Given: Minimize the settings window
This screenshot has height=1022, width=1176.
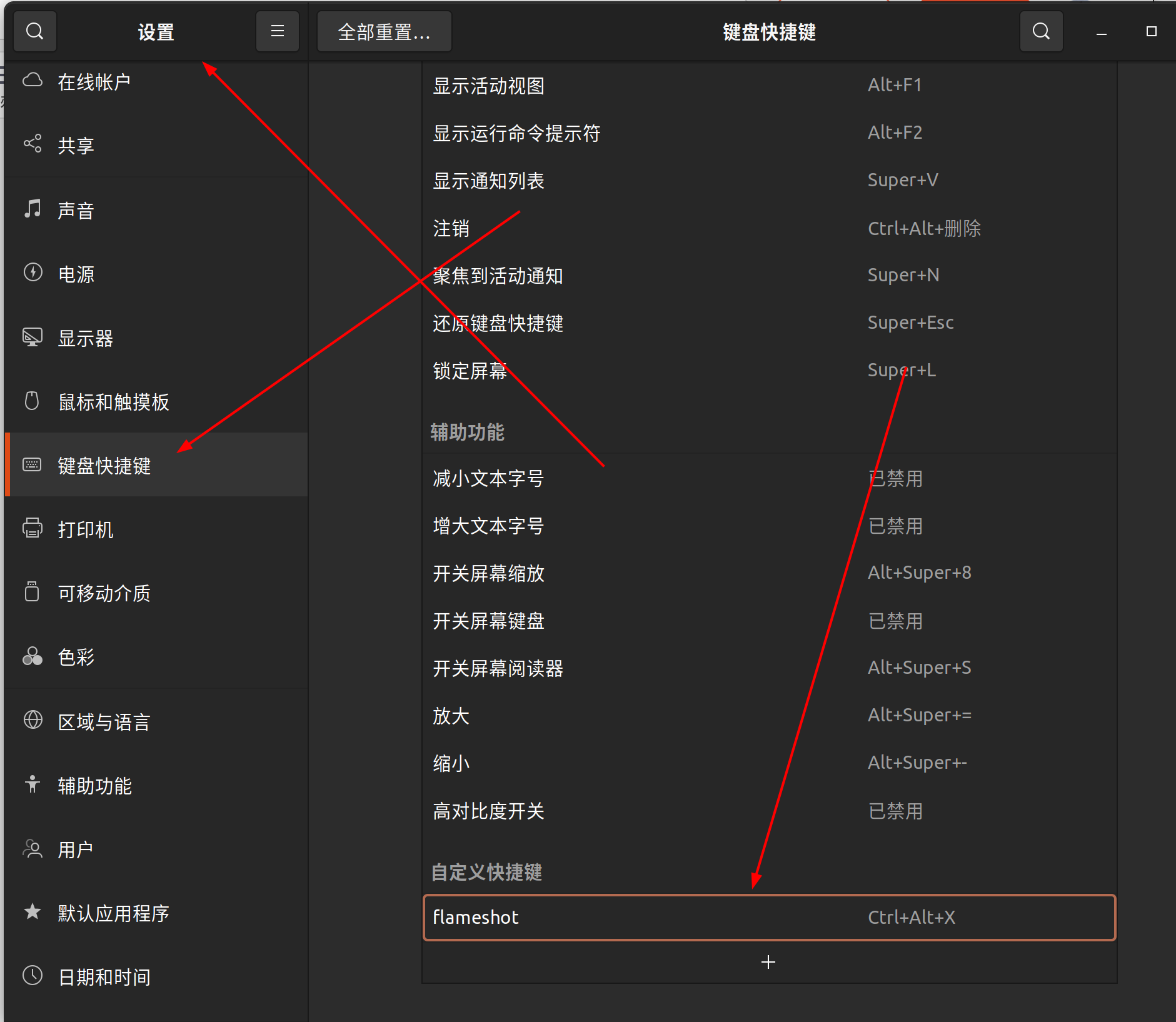Looking at the screenshot, I should click(x=1102, y=33).
